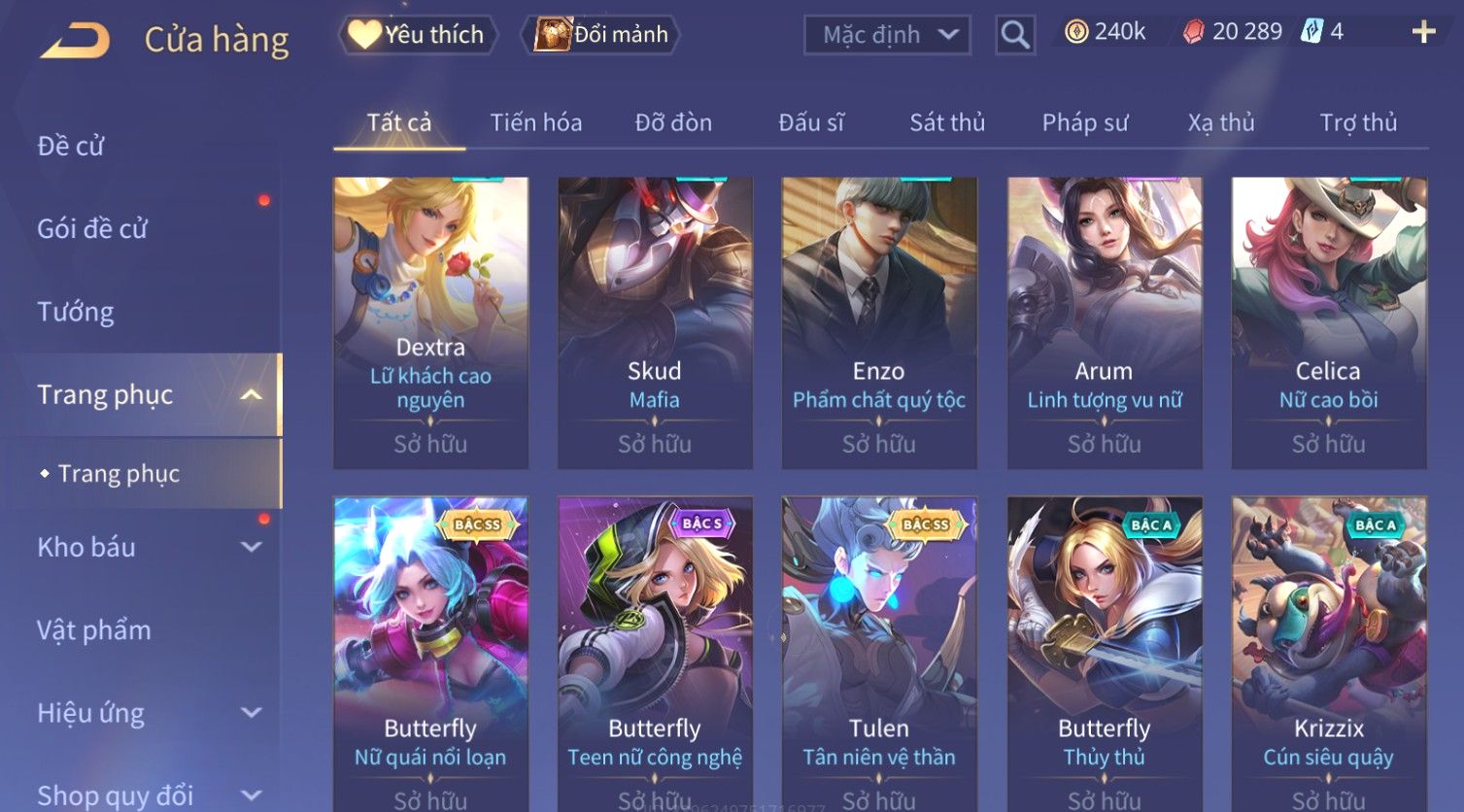
Task: Select the Sát thủ tab
Action: (x=947, y=122)
